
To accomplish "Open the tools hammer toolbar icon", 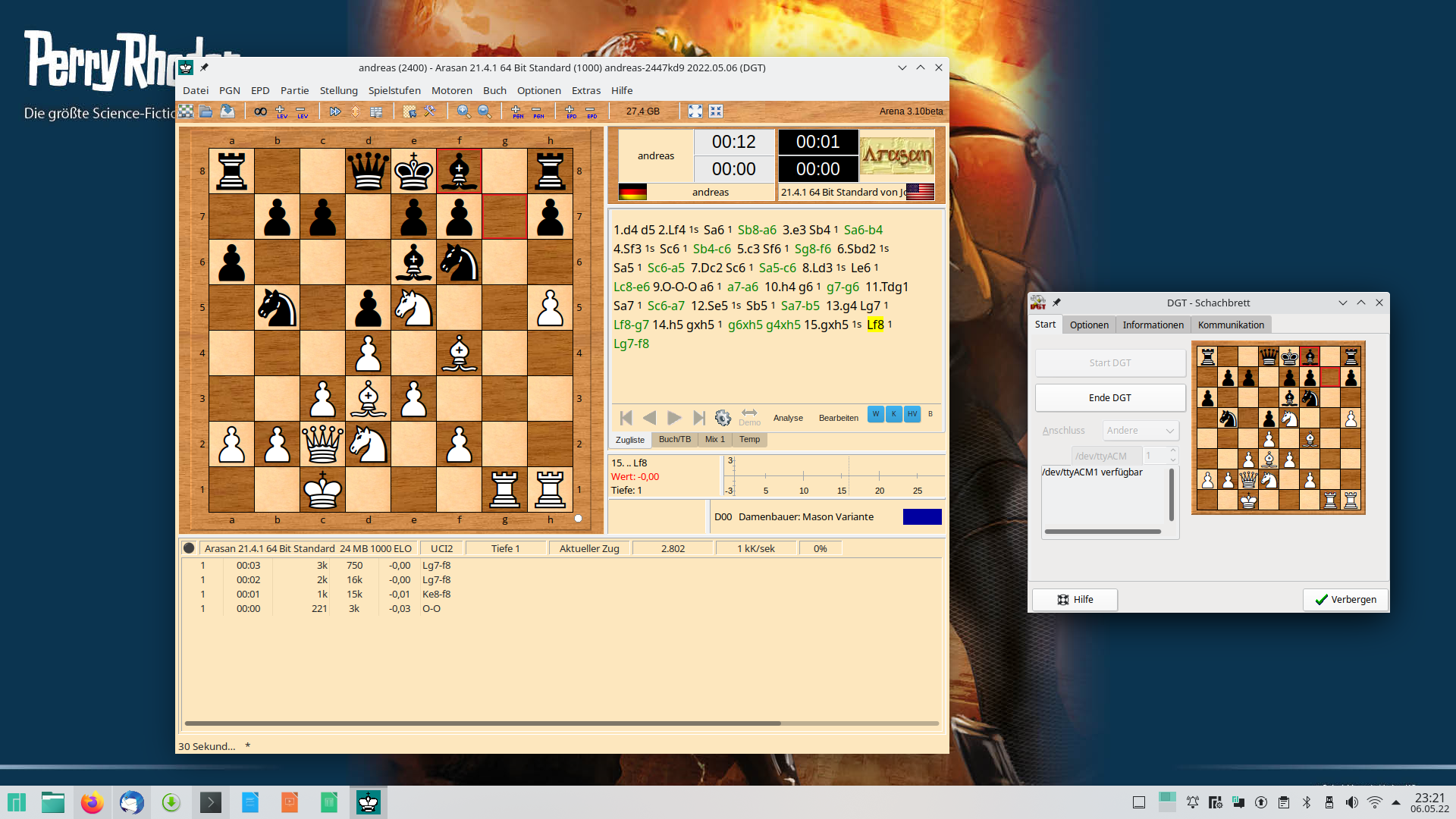I will tap(430, 111).
